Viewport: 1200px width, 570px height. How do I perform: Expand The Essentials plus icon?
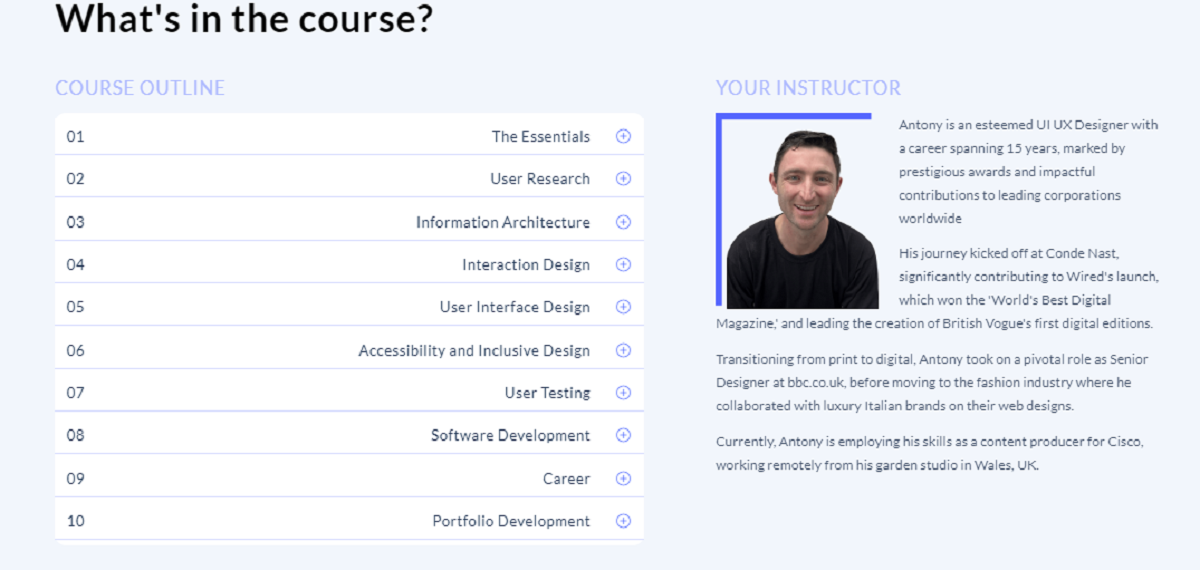623,136
